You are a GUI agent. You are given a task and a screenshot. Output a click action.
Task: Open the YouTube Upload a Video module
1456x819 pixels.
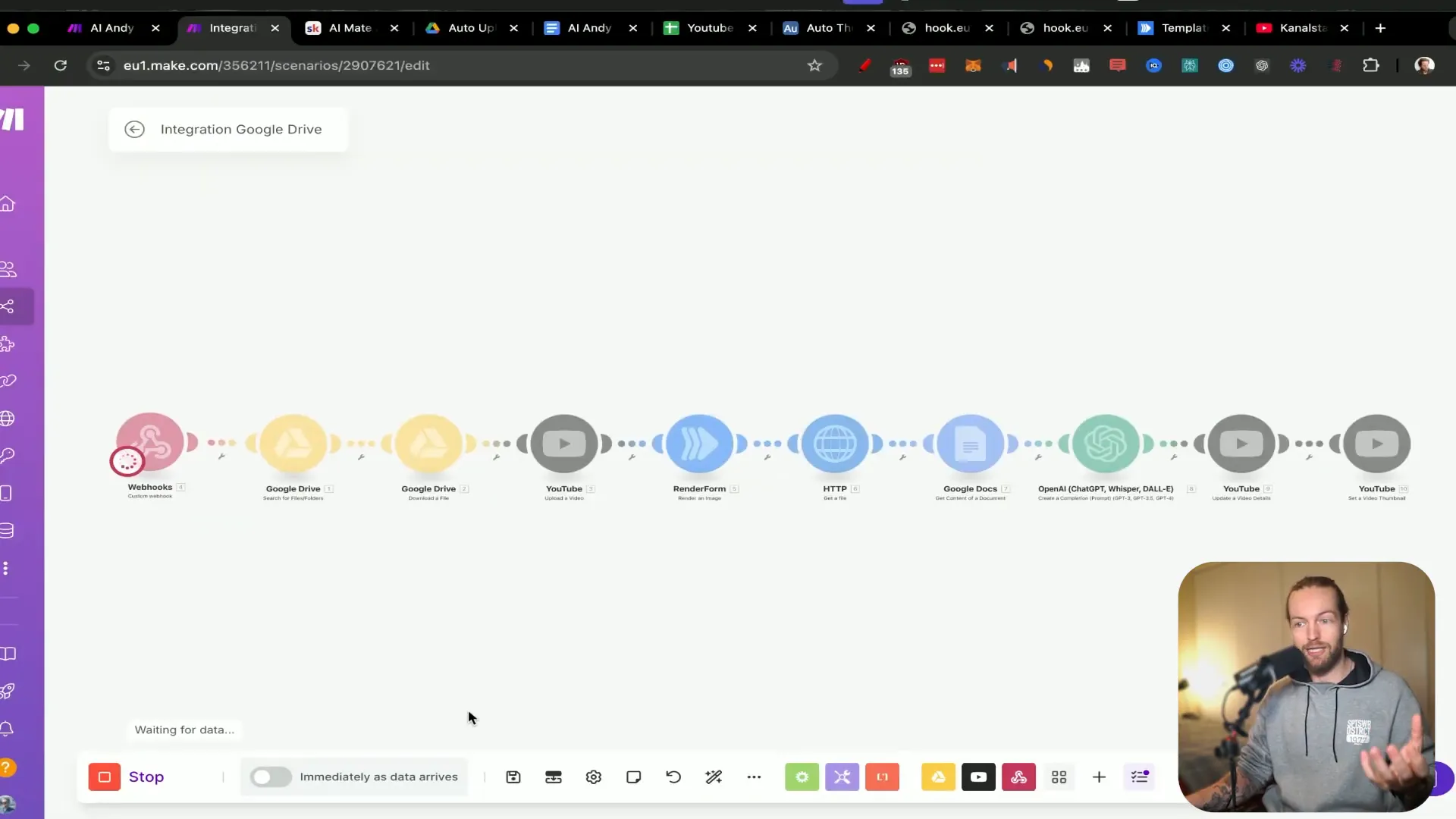tap(564, 444)
